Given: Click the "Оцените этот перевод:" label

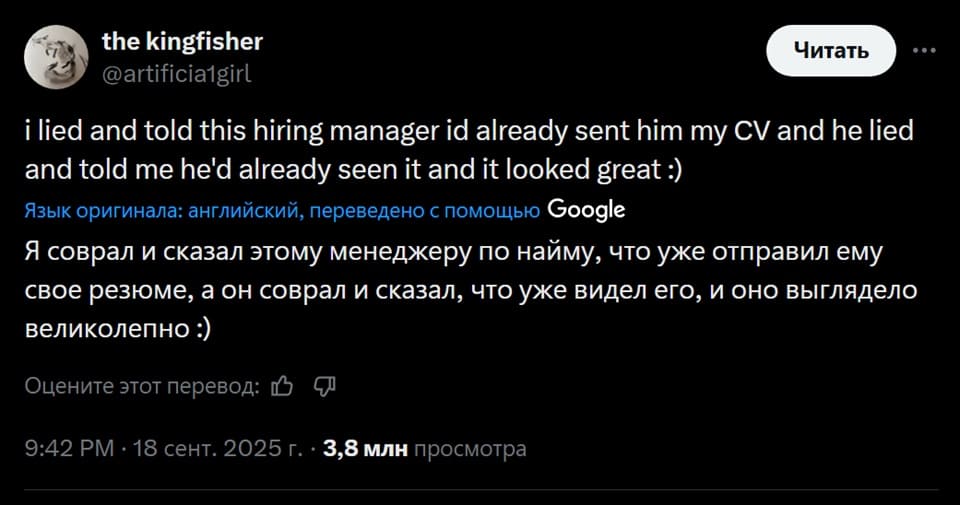Looking at the screenshot, I should click(x=142, y=386).
